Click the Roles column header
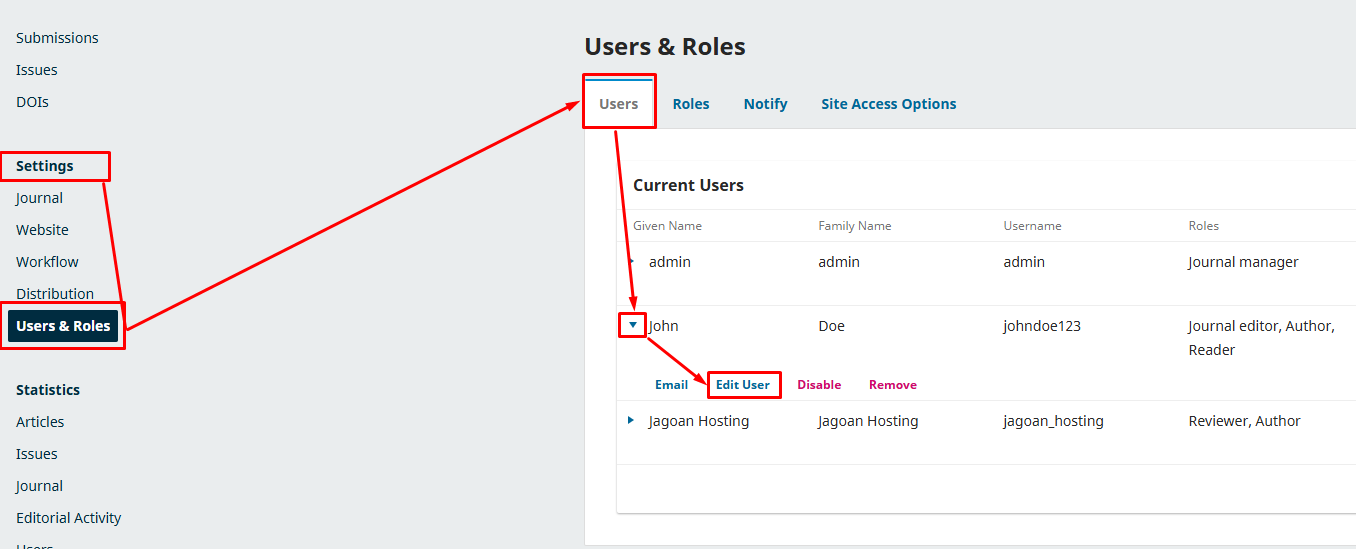The width and height of the screenshot is (1356, 549). (x=1203, y=226)
